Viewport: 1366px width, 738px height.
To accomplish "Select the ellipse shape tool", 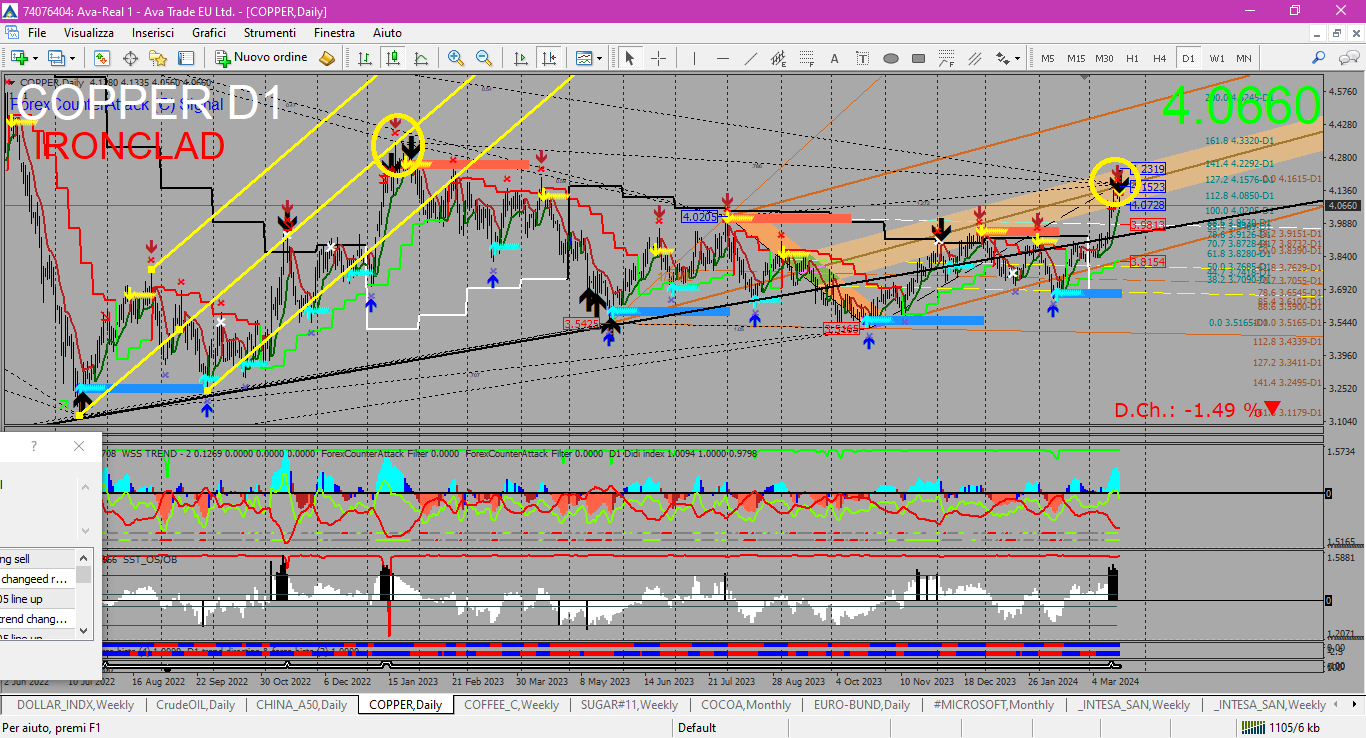I will (x=890, y=58).
